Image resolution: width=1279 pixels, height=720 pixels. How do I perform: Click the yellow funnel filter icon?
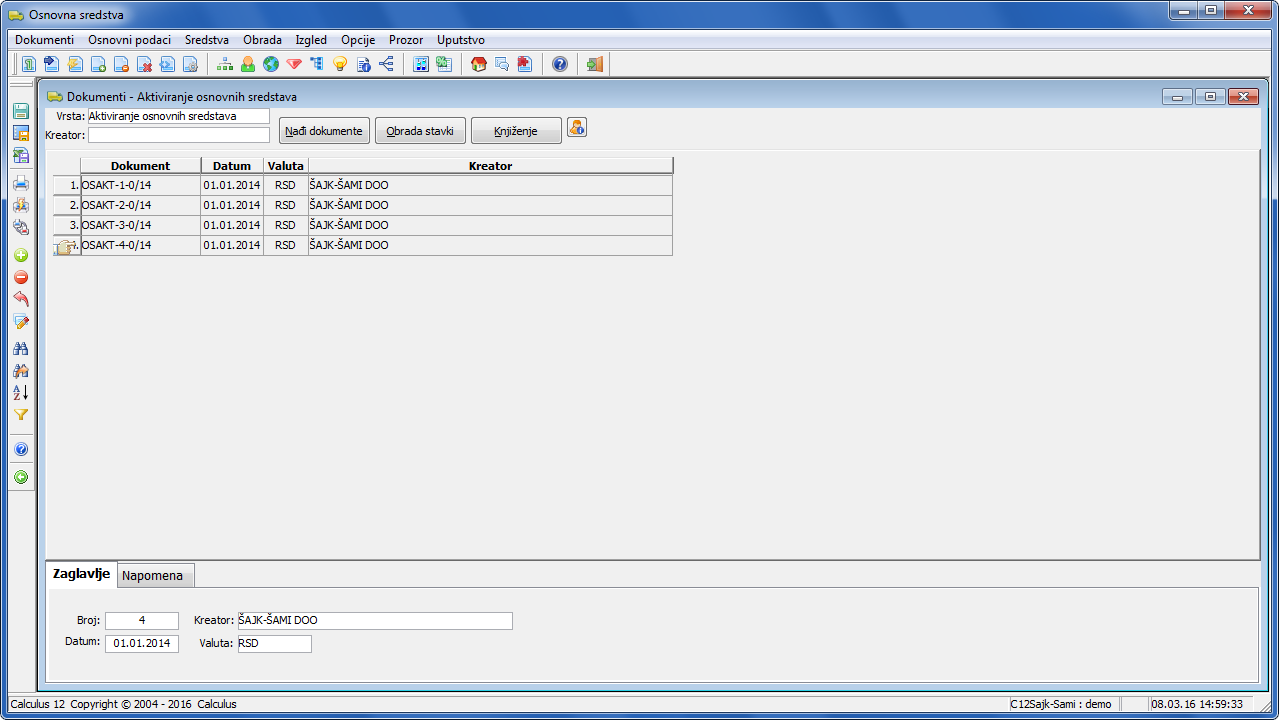(x=20, y=414)
